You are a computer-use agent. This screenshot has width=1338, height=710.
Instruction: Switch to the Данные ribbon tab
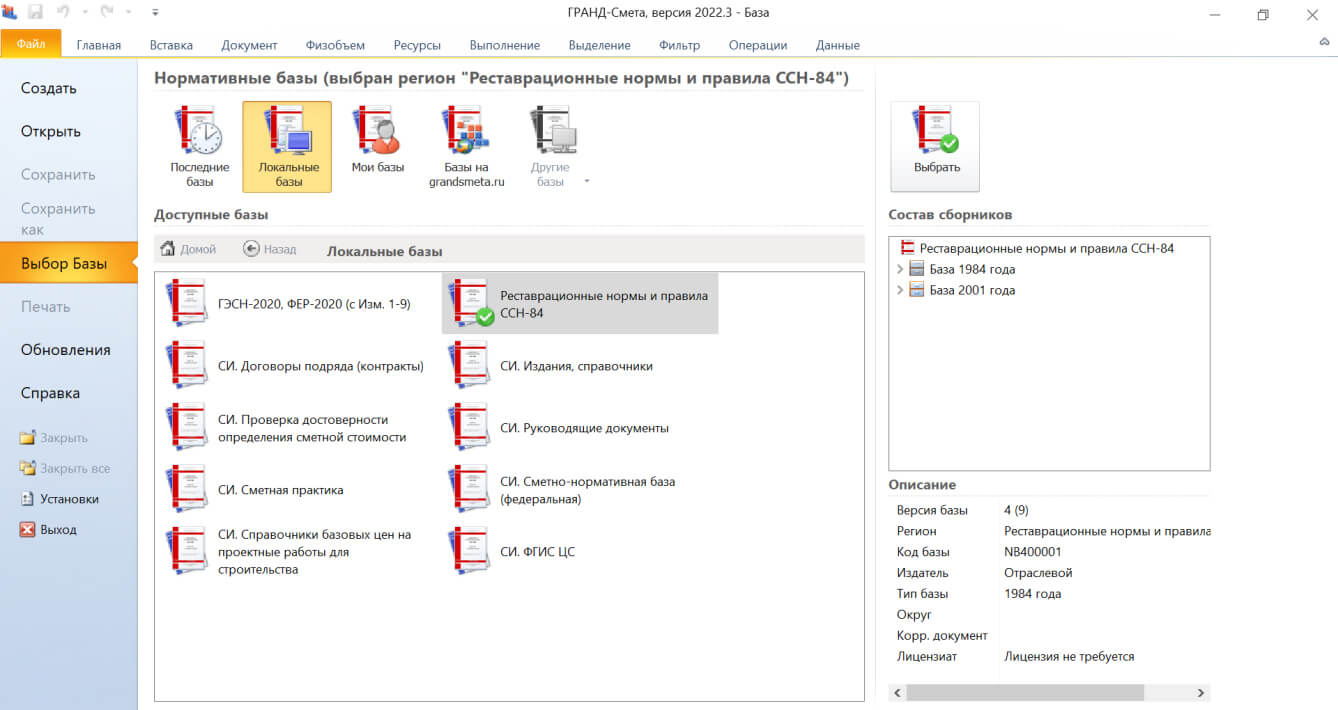point(837,45)
